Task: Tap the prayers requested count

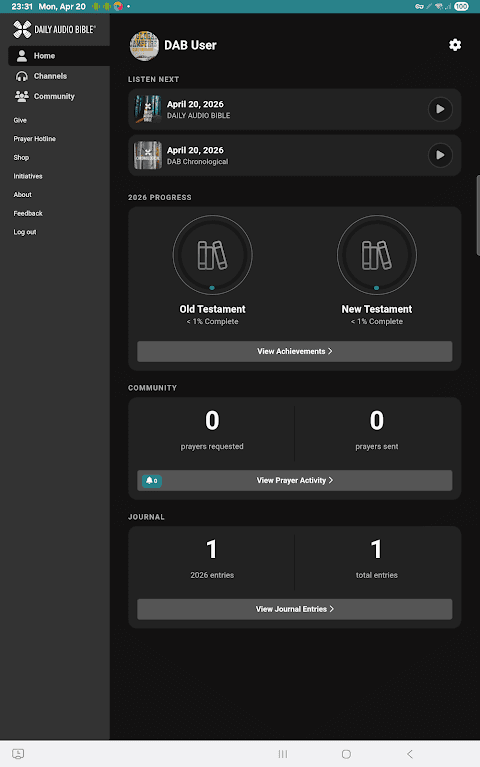Action: (212, 420)
